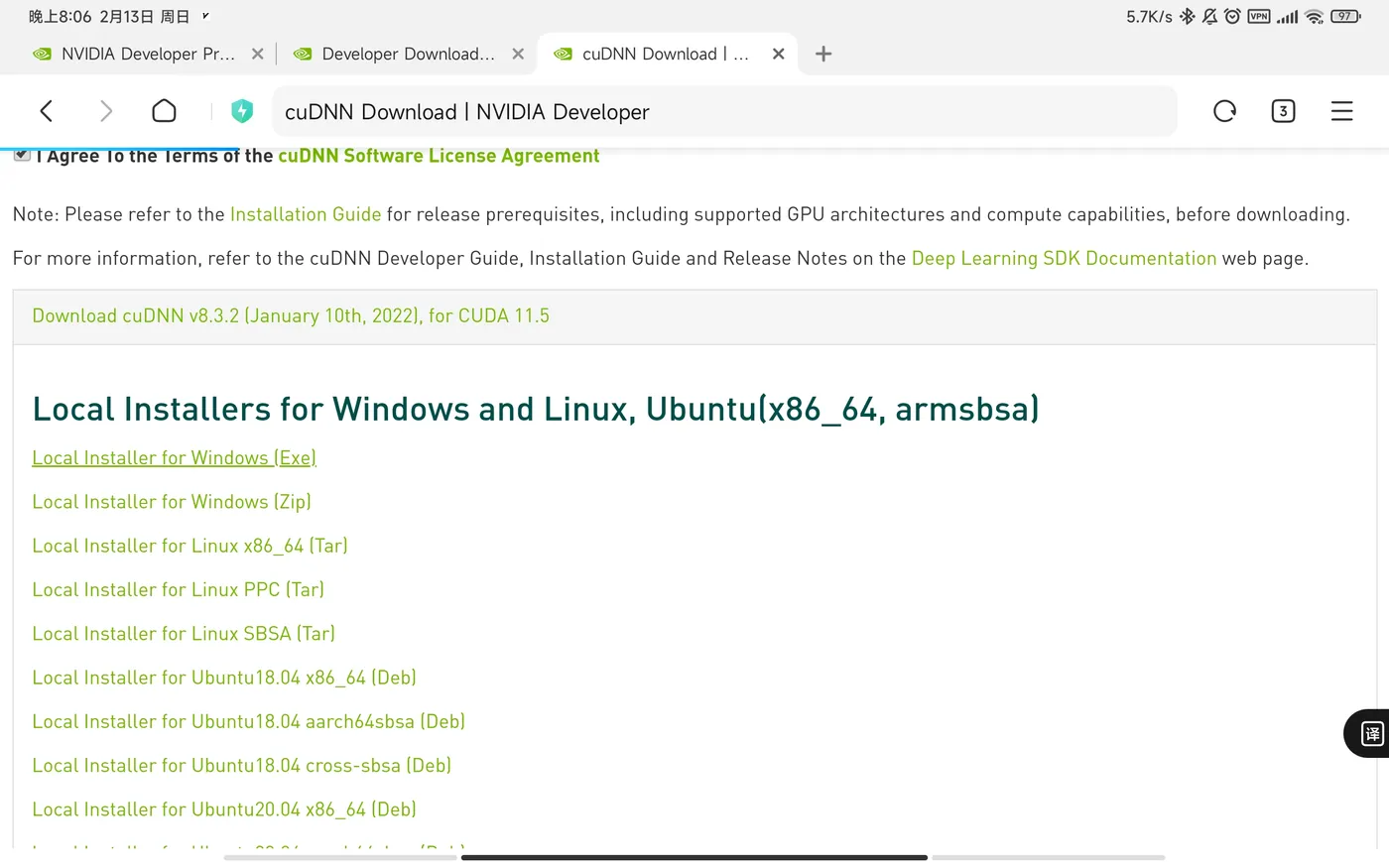Close the NVIDIA Developer Program tab
The image size is (1389, 868).
(x=258, y=54)
